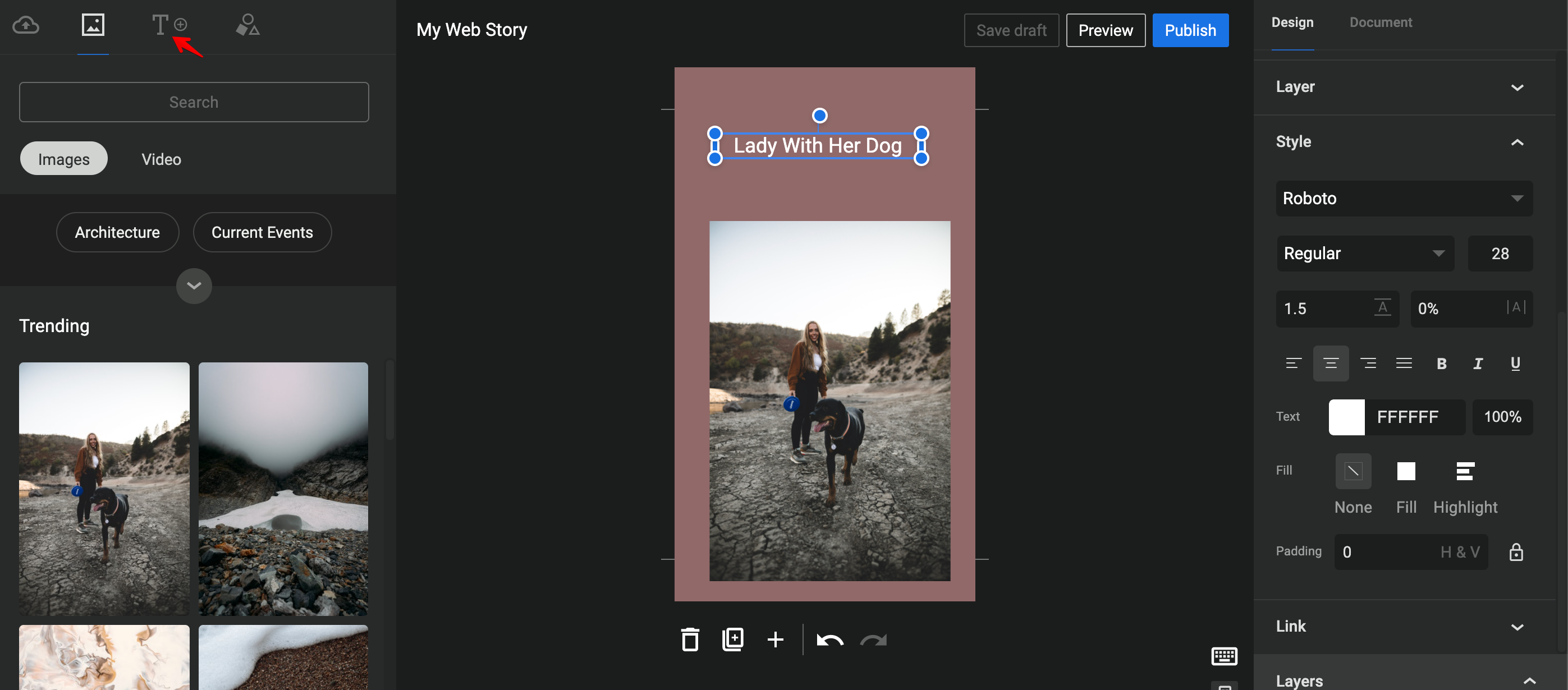Select the Shape insert tool
Viewport: 1568px width, 690px height.
(x=248, y=24)
